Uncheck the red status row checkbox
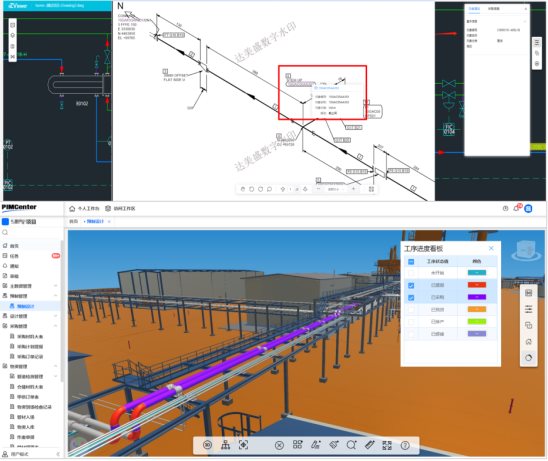The height and width of the screenshot is (461, 548). pos(411,286)
